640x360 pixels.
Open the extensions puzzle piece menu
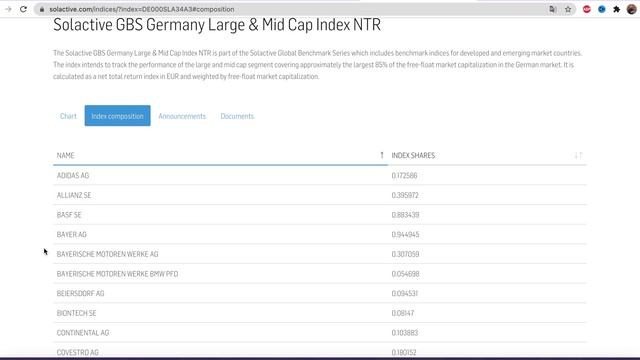[616, 9]
